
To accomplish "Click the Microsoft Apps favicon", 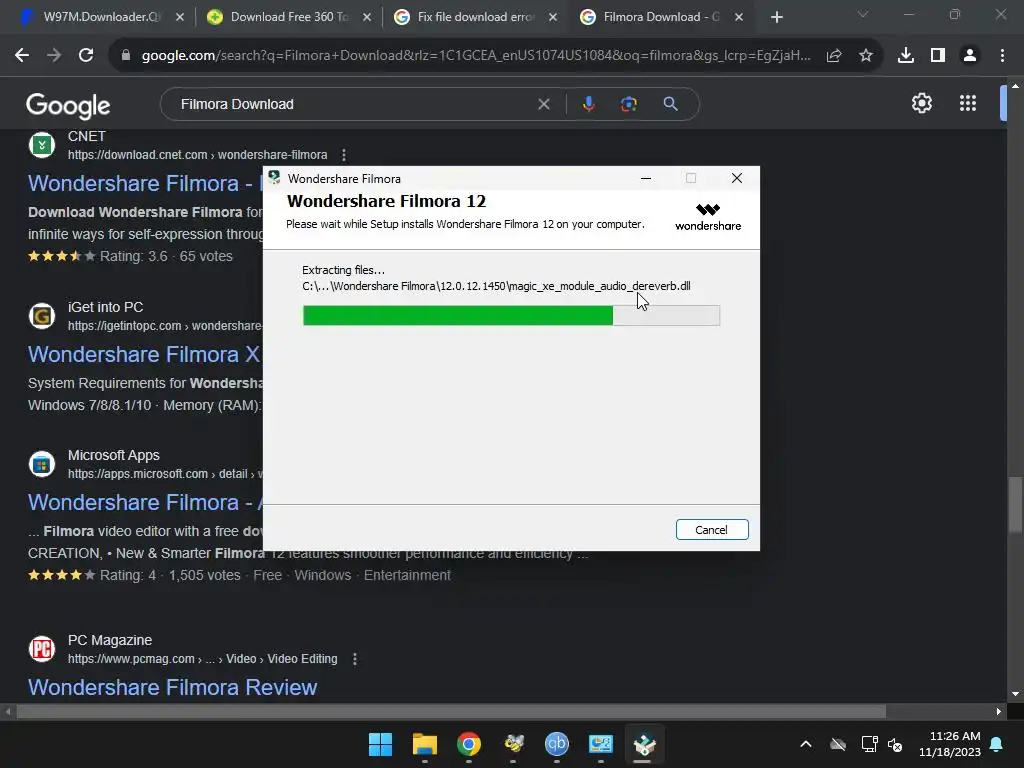I will pyautogui.click(x=42, y=464).
